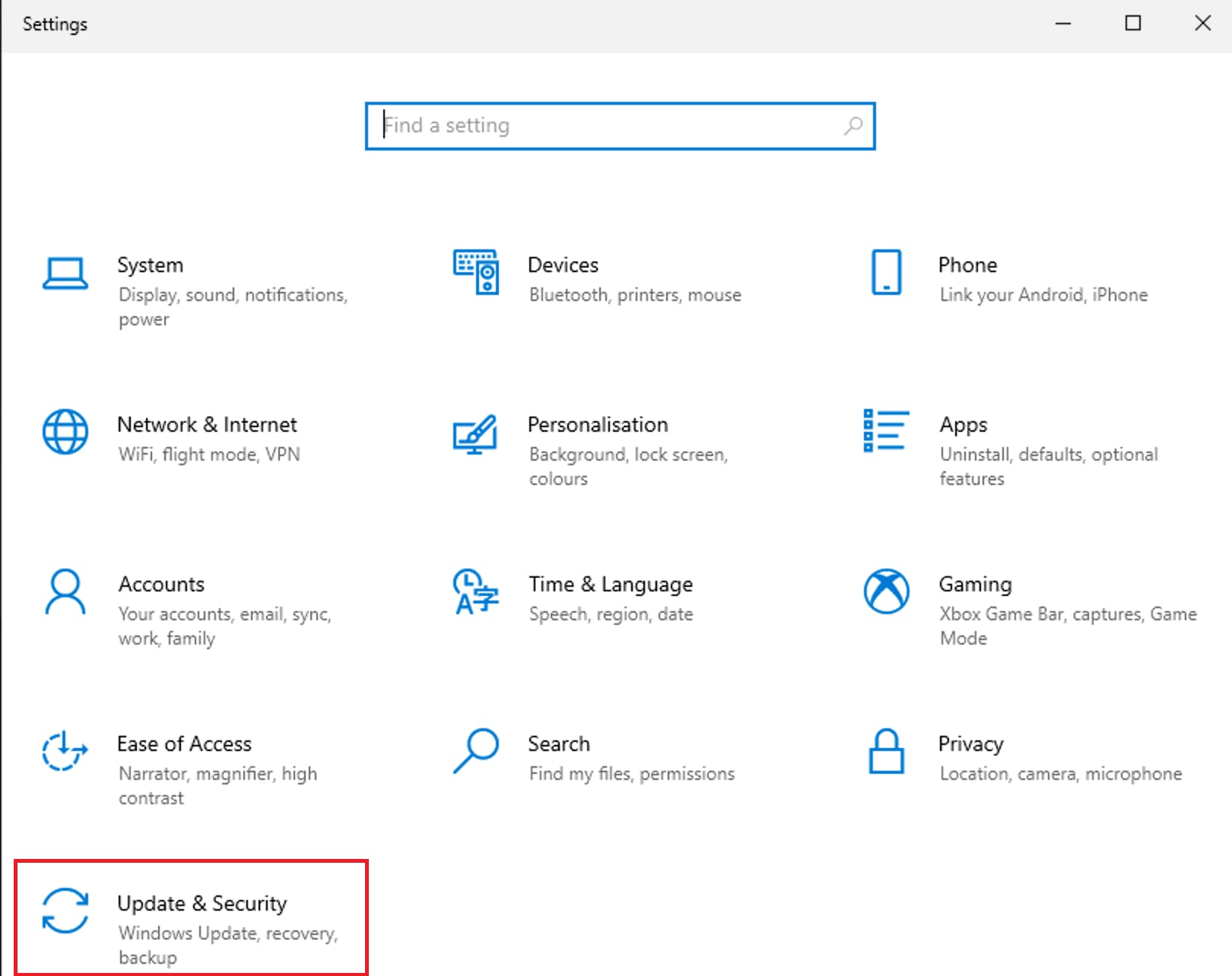Click the Gaming Xbox icon
The height and width of the screenshot is (976, 1232).
click(x=886, y=591)
